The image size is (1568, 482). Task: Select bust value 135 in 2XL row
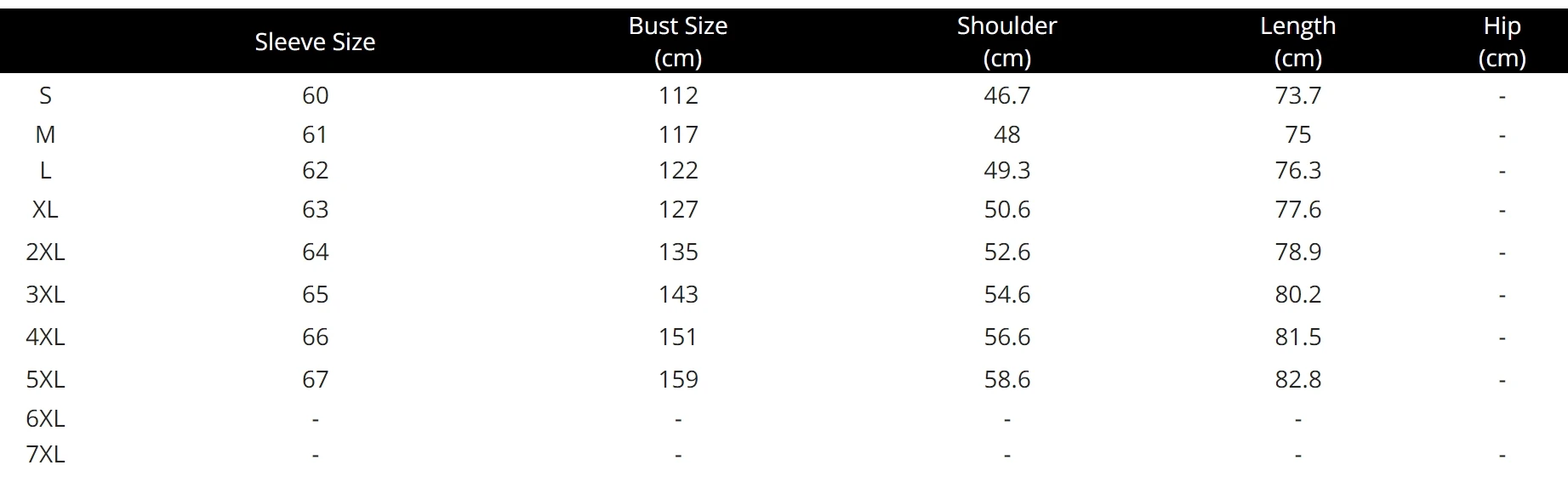678,252
